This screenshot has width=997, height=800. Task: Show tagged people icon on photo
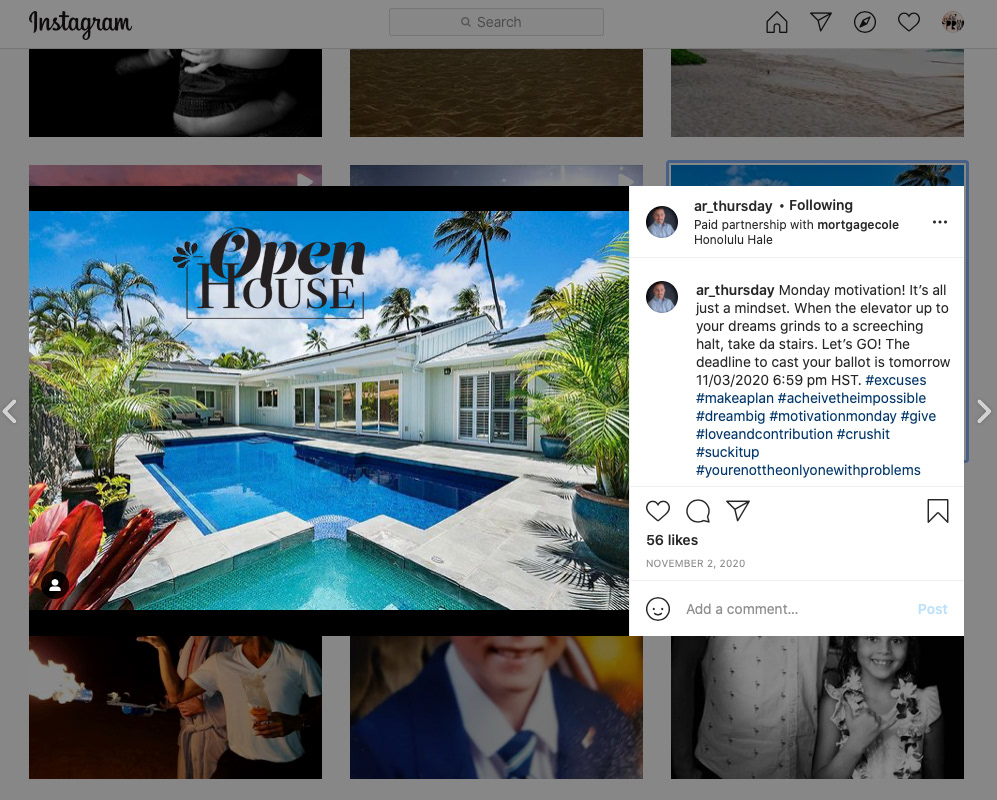coord(55,585)
